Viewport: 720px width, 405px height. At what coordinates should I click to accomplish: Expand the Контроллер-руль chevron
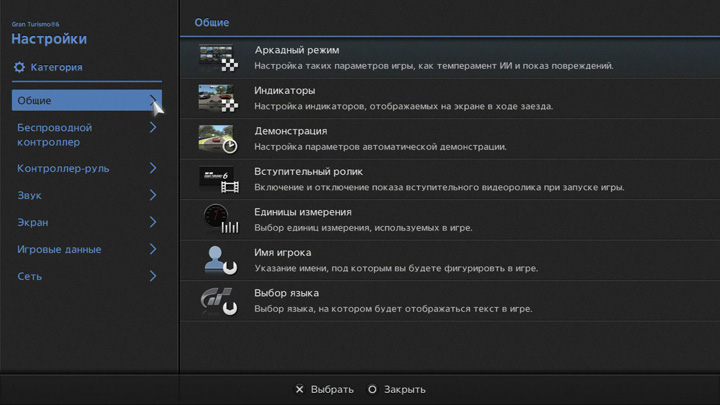(153, 168)
